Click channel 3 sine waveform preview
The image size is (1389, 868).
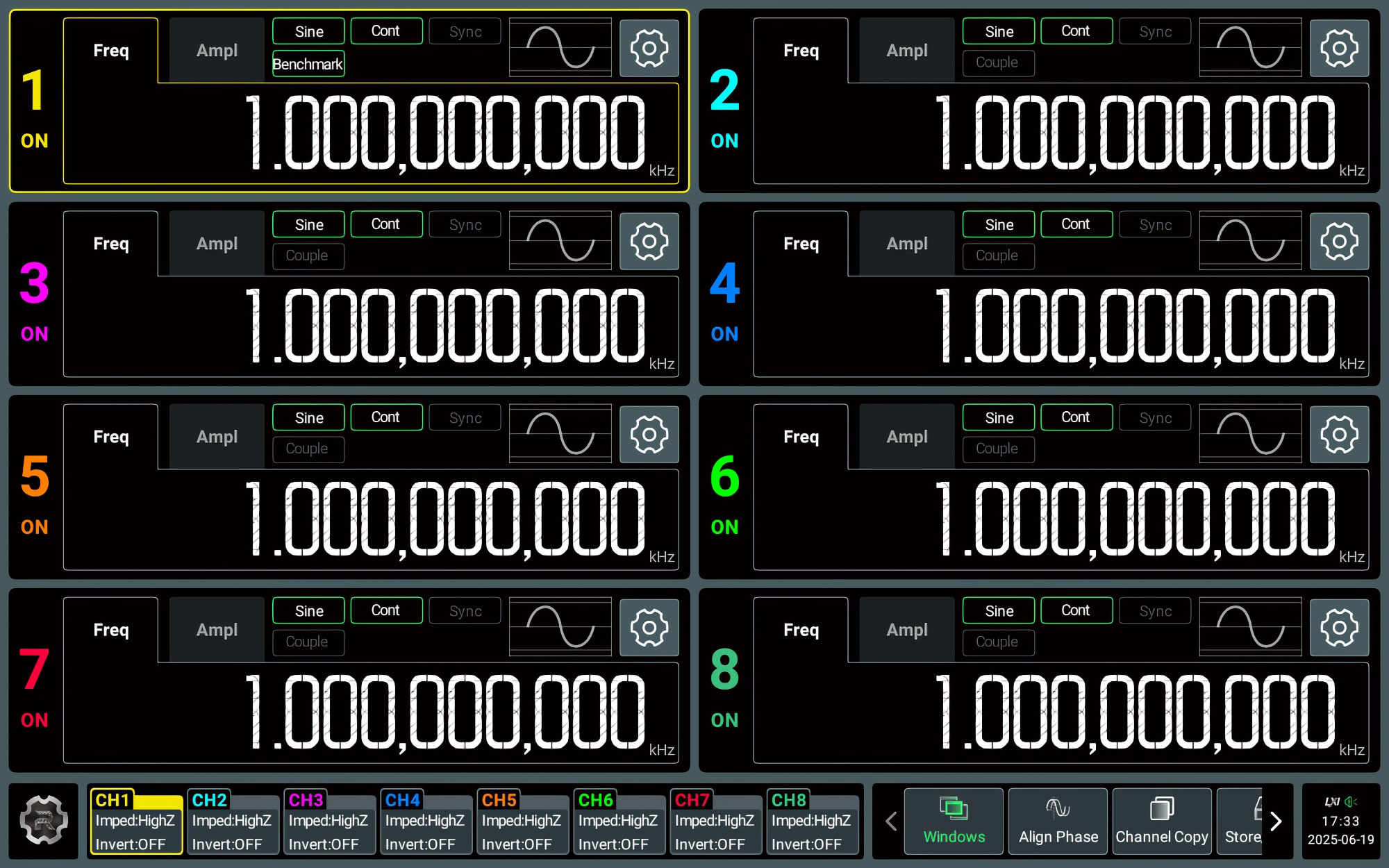tap(560, 240)
